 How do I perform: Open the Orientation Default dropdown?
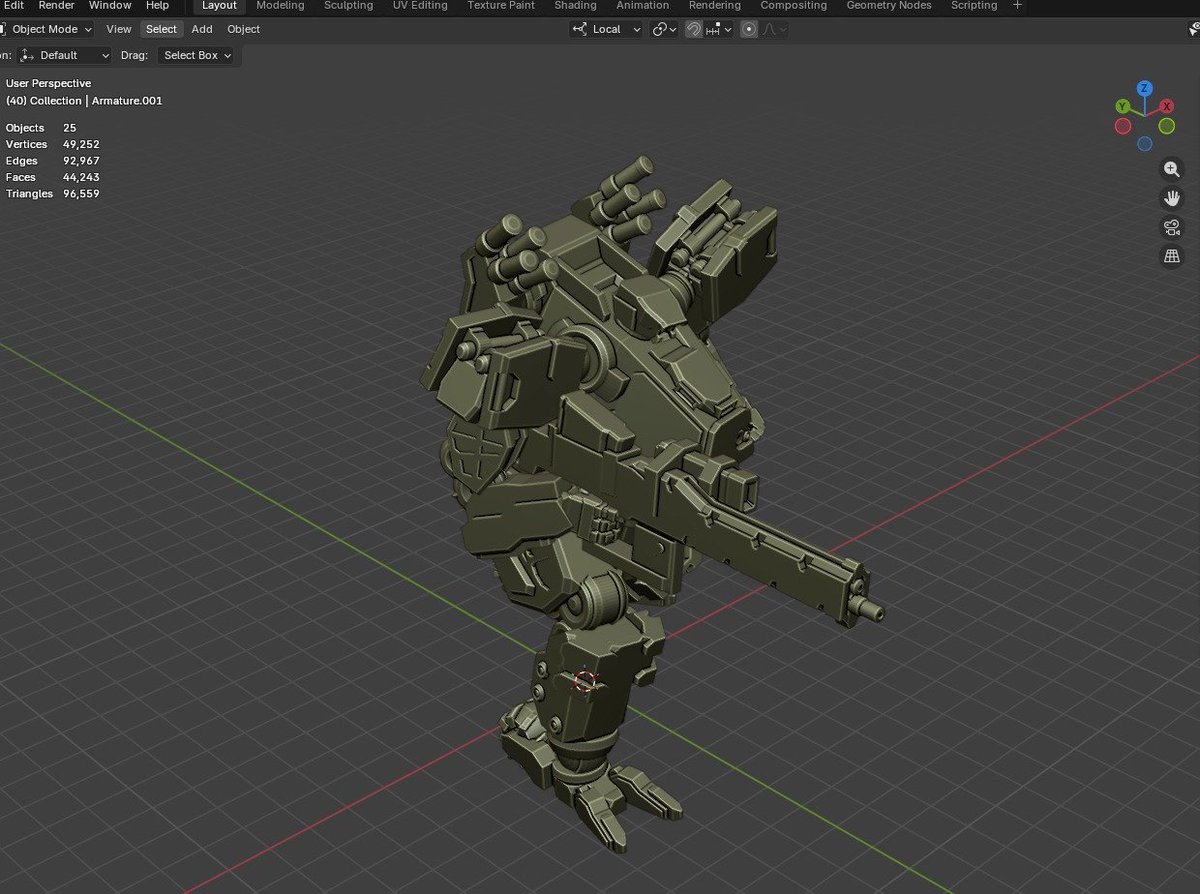64,55
